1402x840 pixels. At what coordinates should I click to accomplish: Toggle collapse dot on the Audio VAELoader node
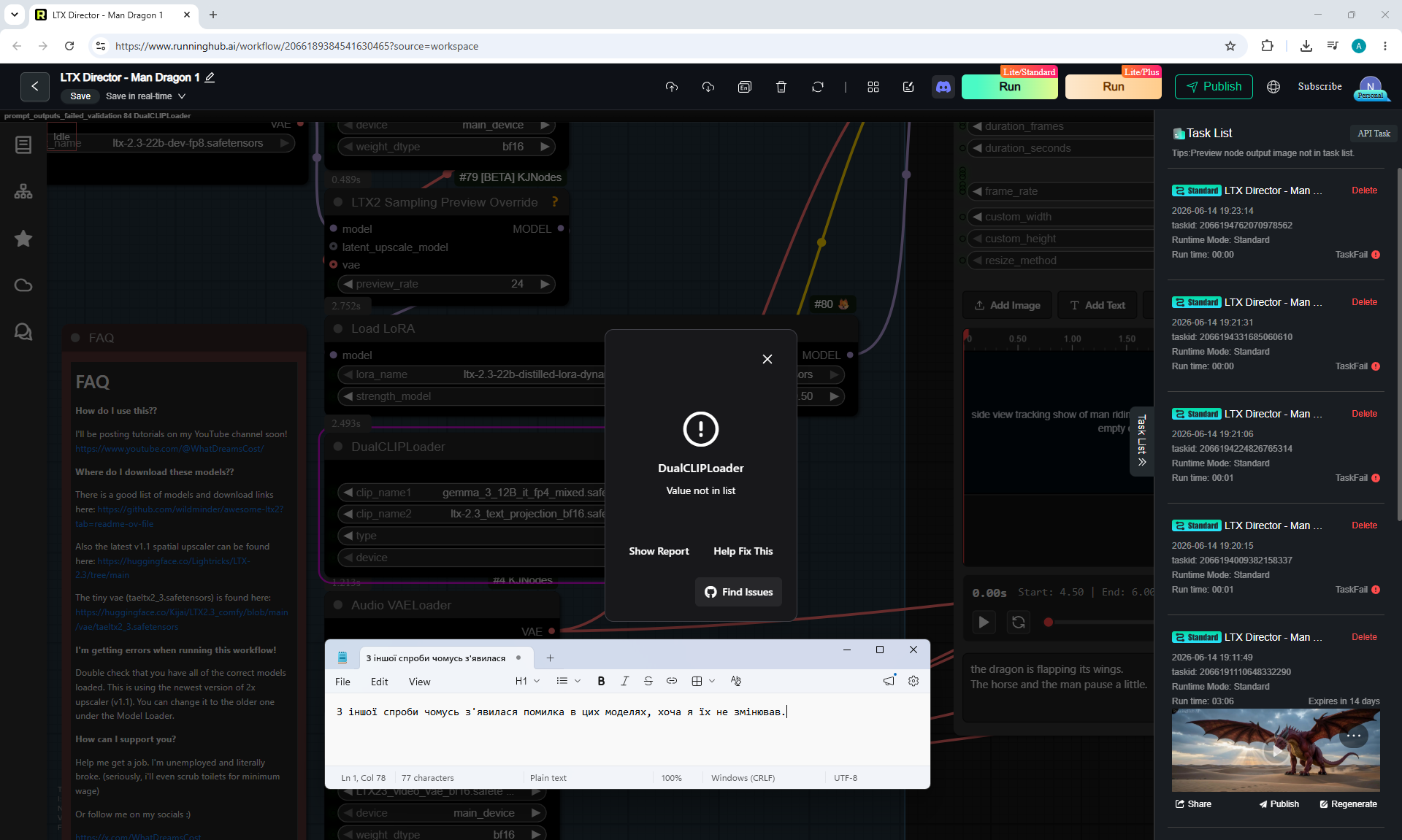(338, 605)
